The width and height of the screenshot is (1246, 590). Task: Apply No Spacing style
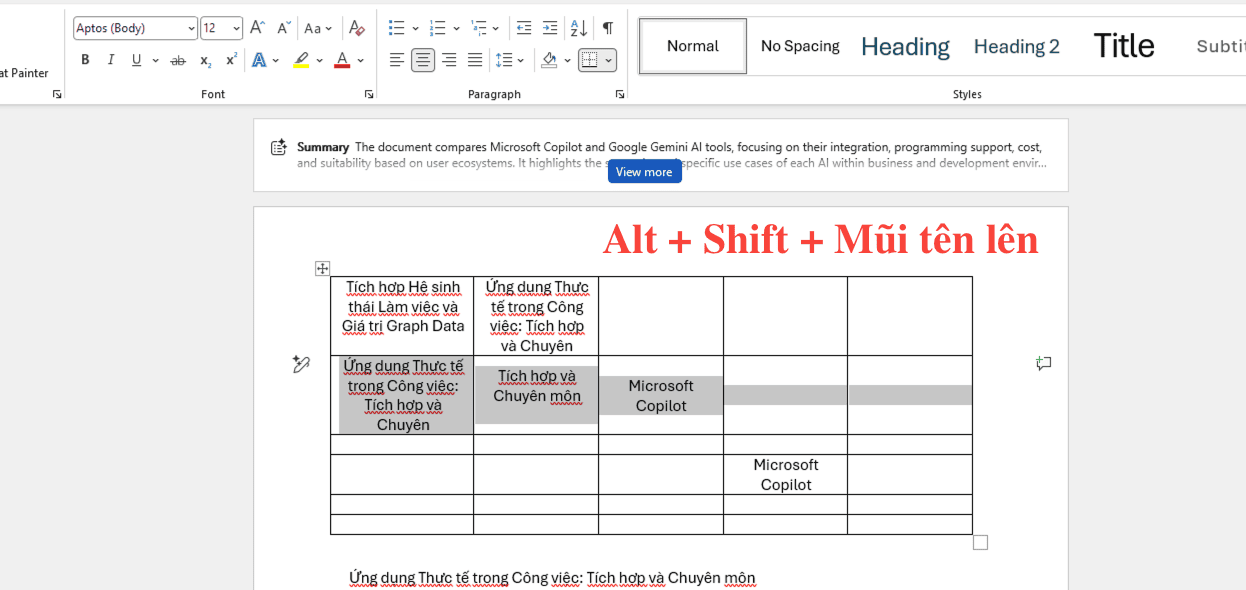(x=800, y=46)
